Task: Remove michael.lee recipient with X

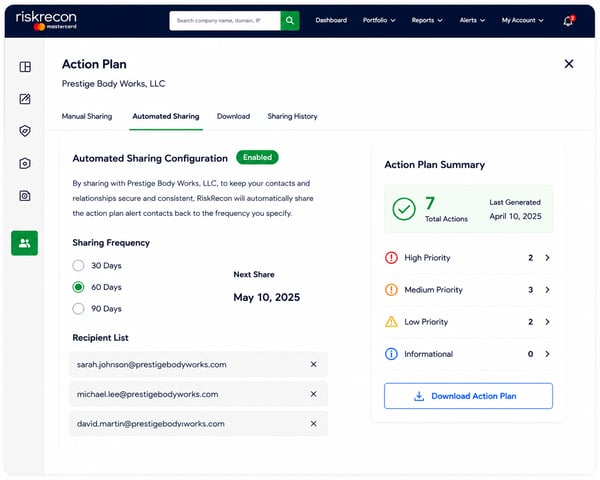Action: [x=313, y=394]
